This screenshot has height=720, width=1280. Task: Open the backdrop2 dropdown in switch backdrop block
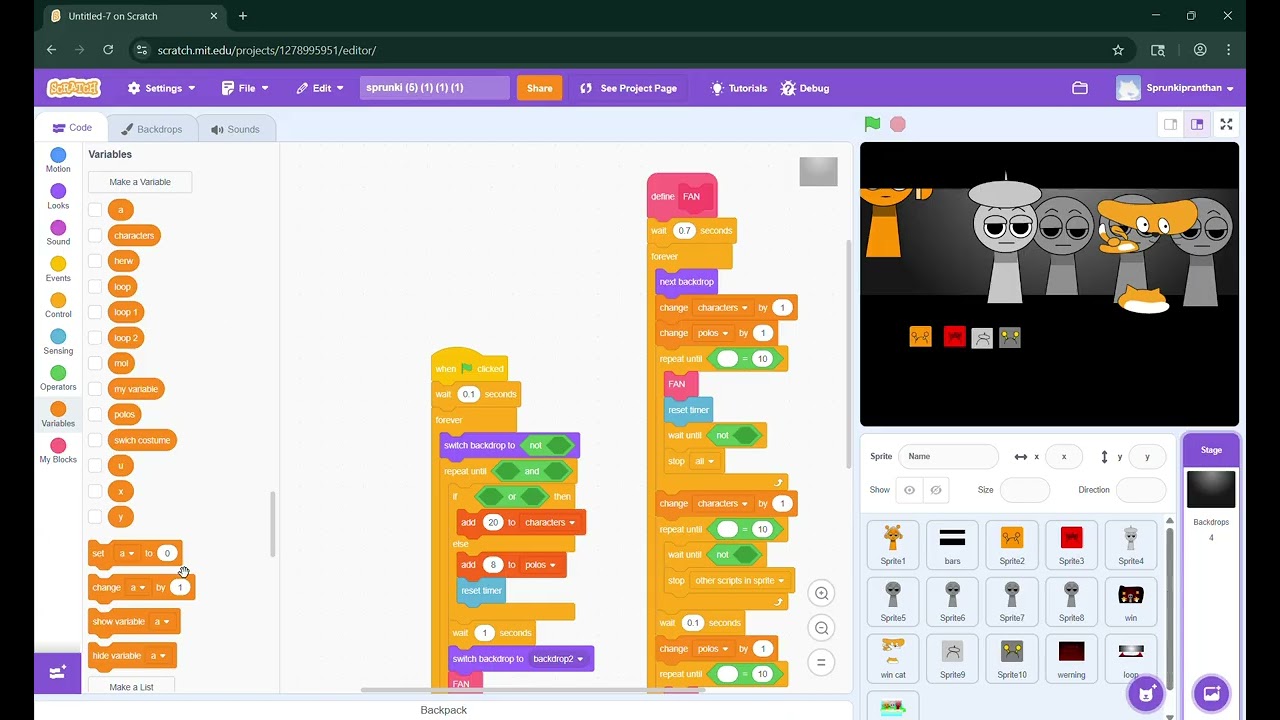pyautogui.click(x=558, y=659)
